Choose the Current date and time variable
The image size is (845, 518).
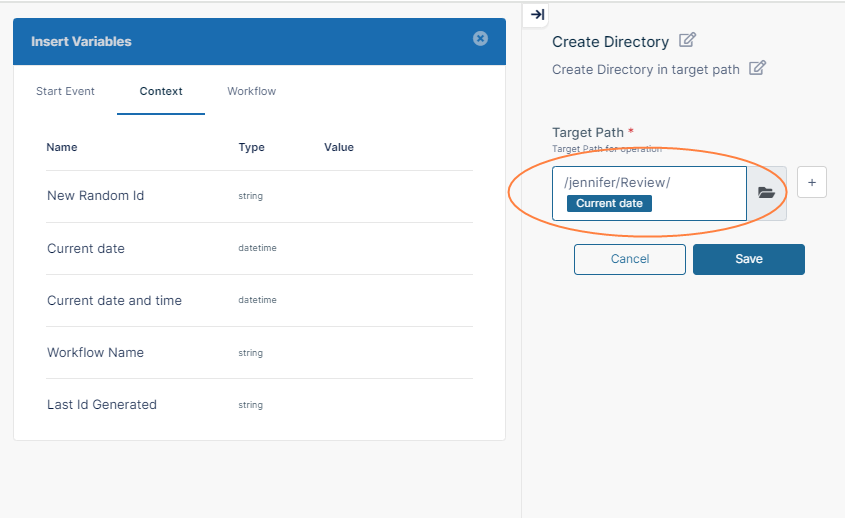(x=114, y=300)
